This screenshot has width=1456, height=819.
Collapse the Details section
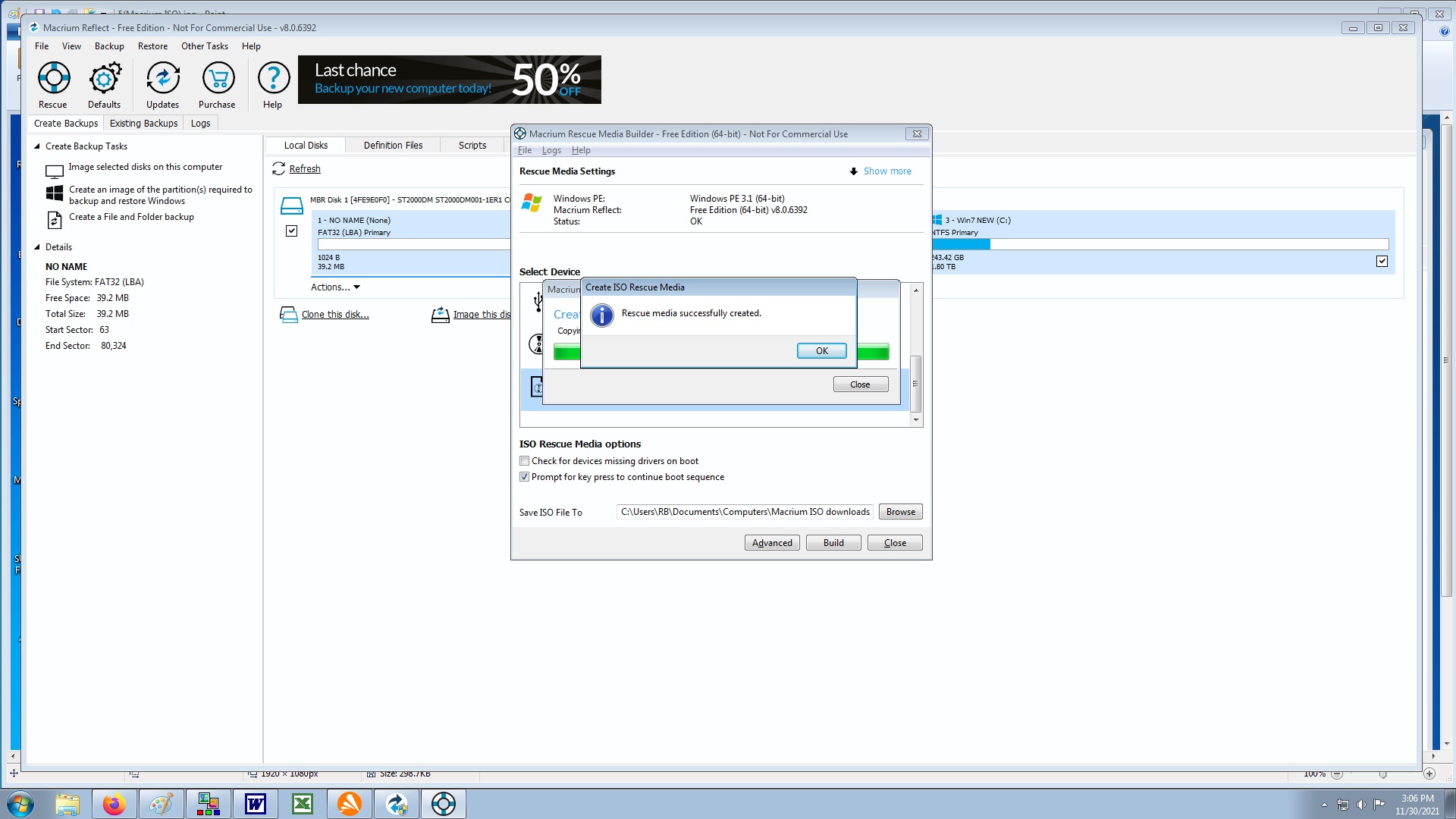37,247
